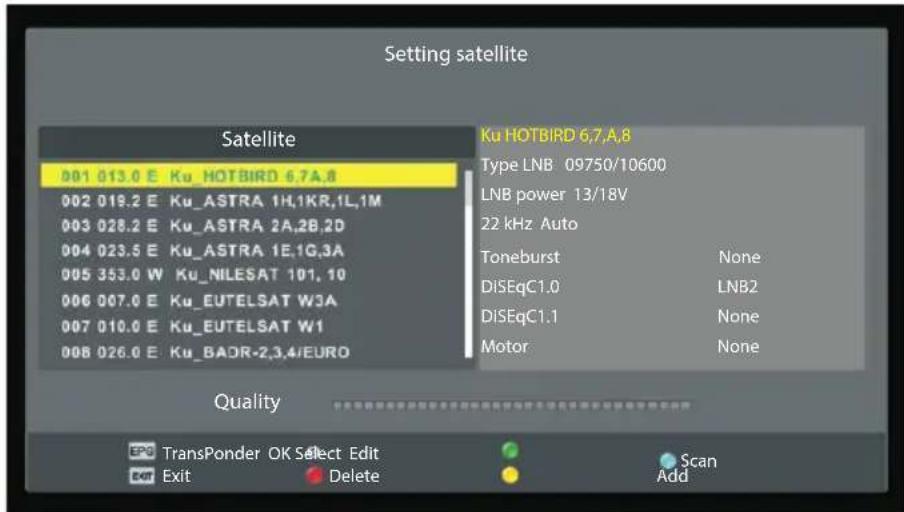Click the OK Select label

click(x=305, y=453)
